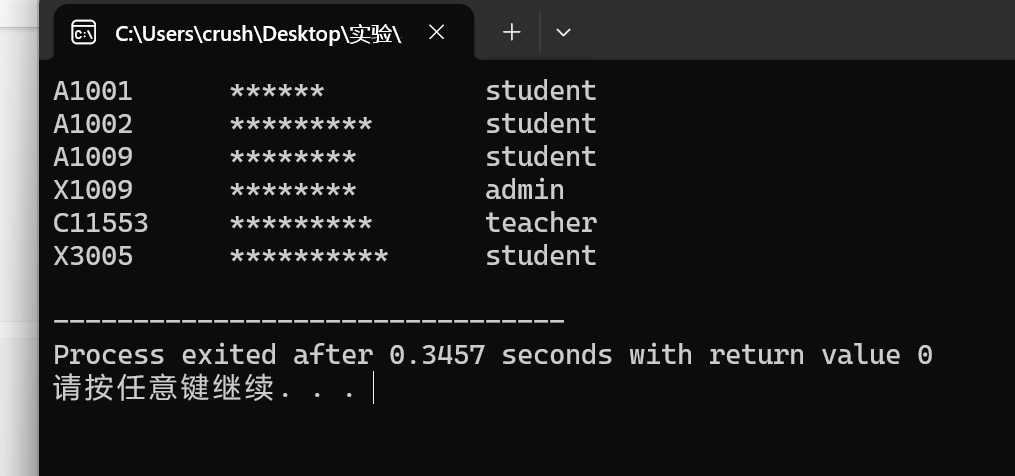Click the Process exited after text
Screen dimensions: 1015x476
tap(213, 355)
